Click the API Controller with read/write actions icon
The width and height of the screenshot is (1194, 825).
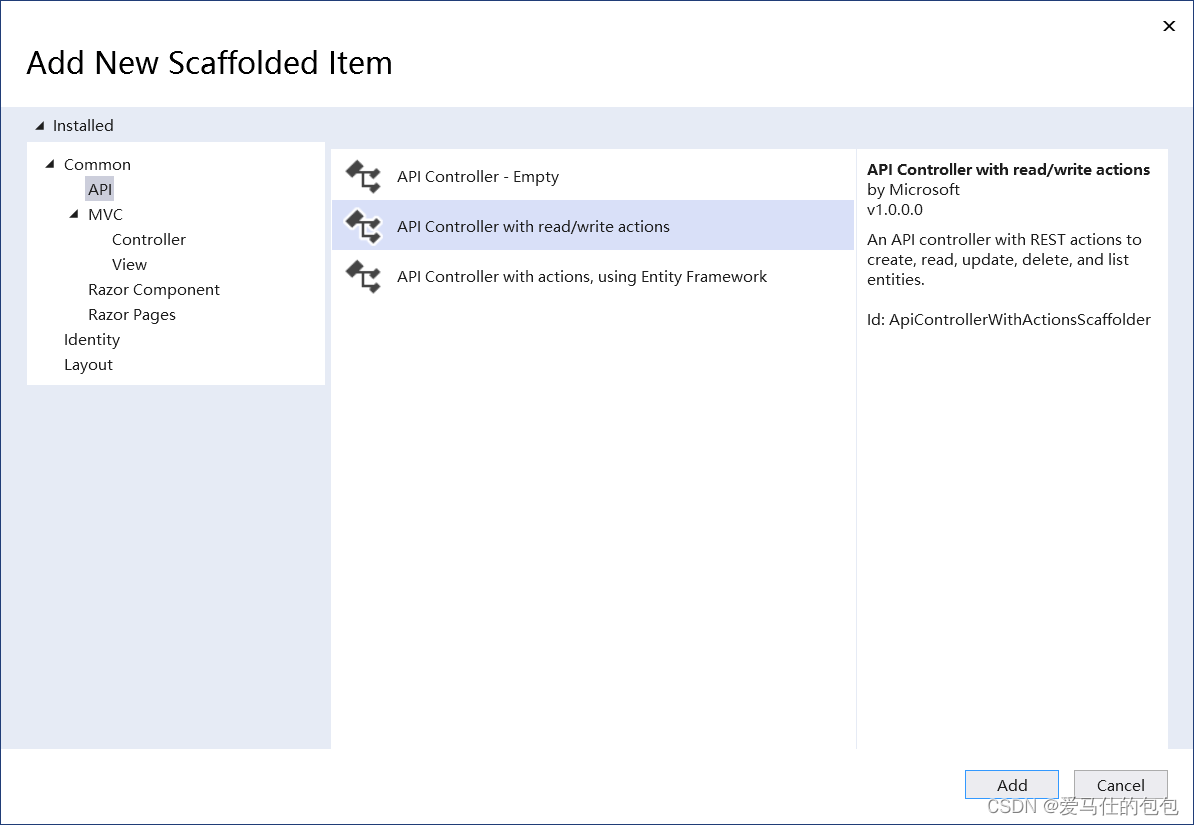pyautogui.click(x=362, y=225)
